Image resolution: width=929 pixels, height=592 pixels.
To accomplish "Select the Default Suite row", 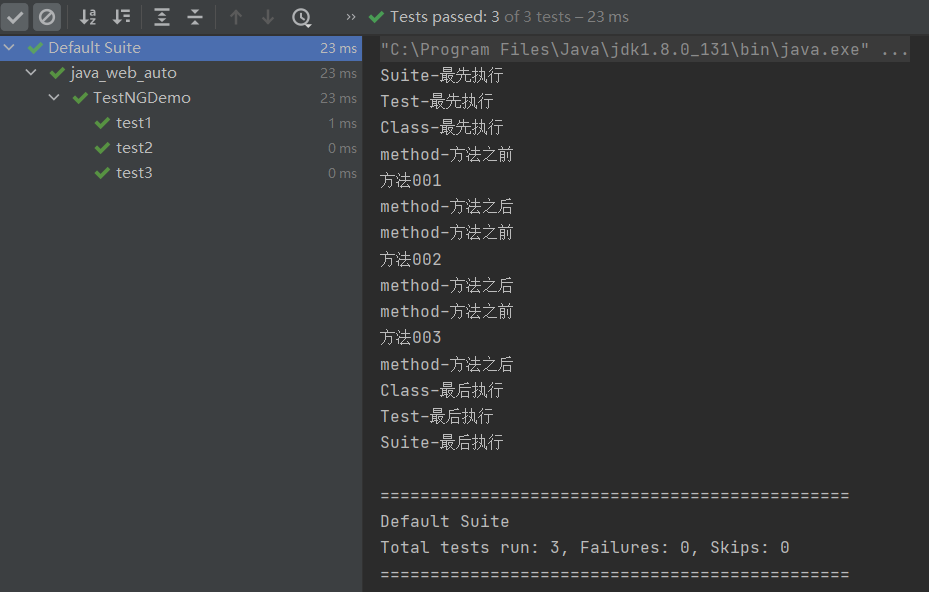I will (x=181, y=48).
